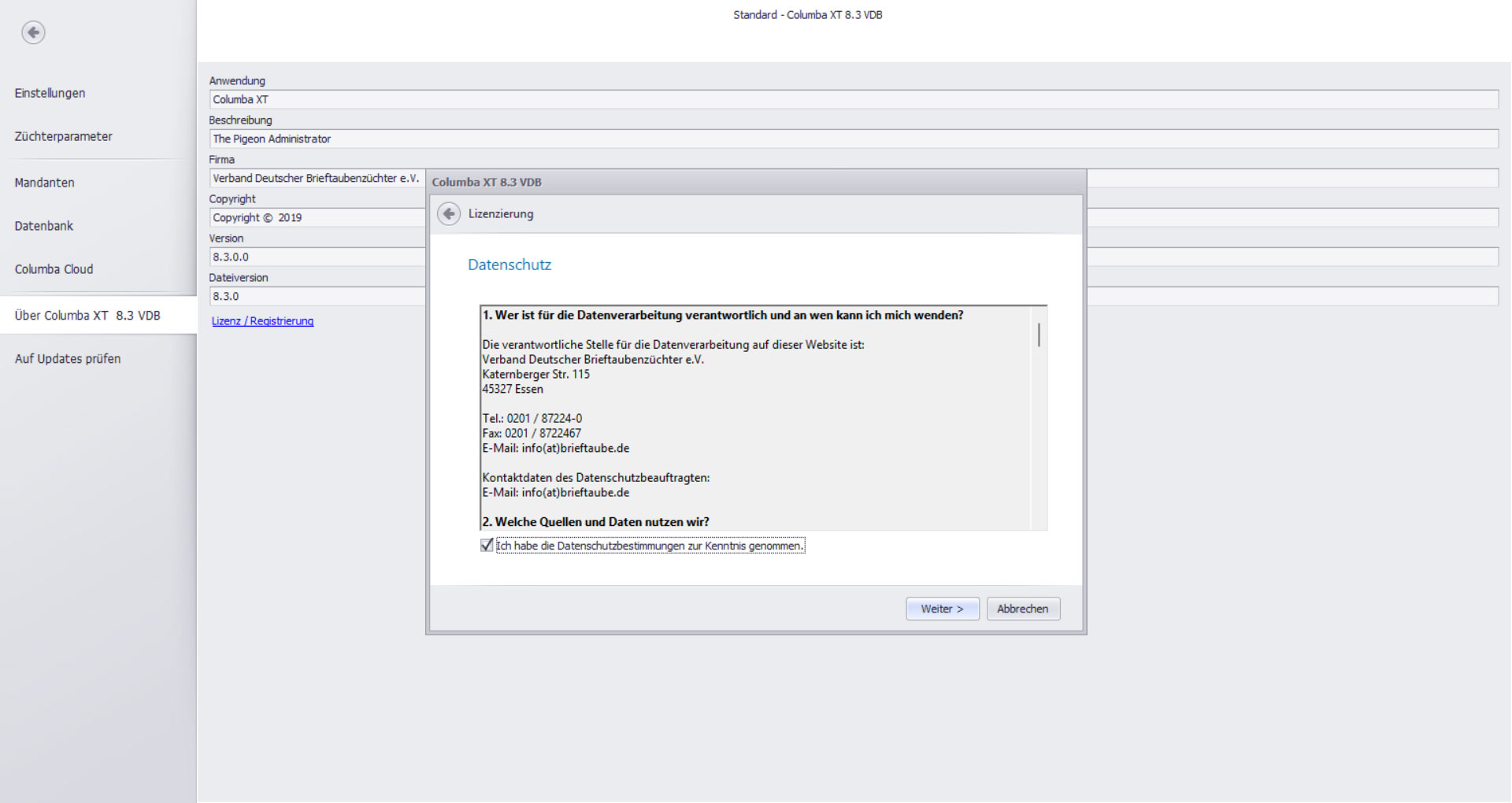The height and width of the screenshot is (803, 1512).
Task: Cancel the dialog with Abbrechen
Action: (x=1022, y=609)
